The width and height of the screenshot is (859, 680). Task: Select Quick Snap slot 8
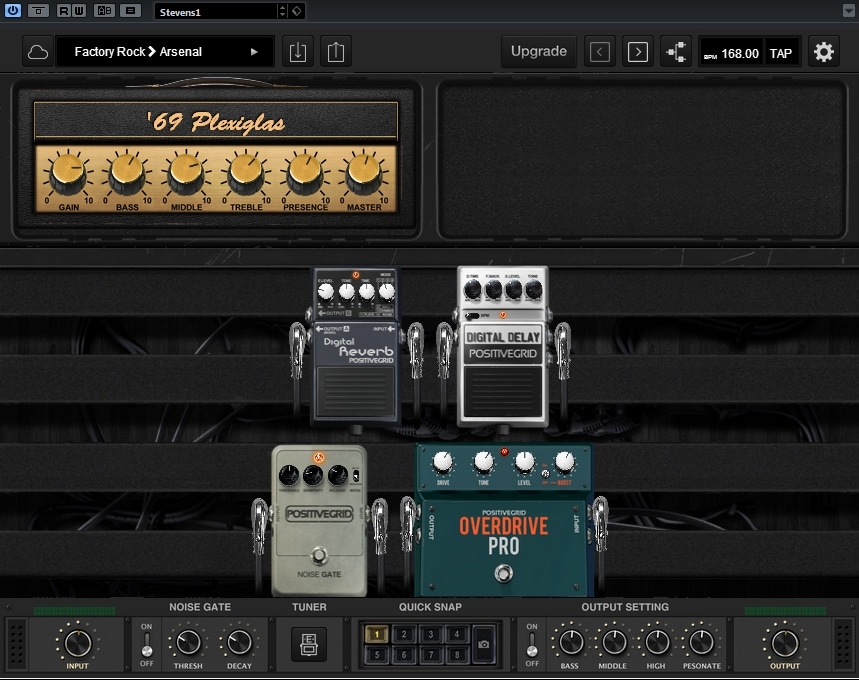tap(457, 654)
